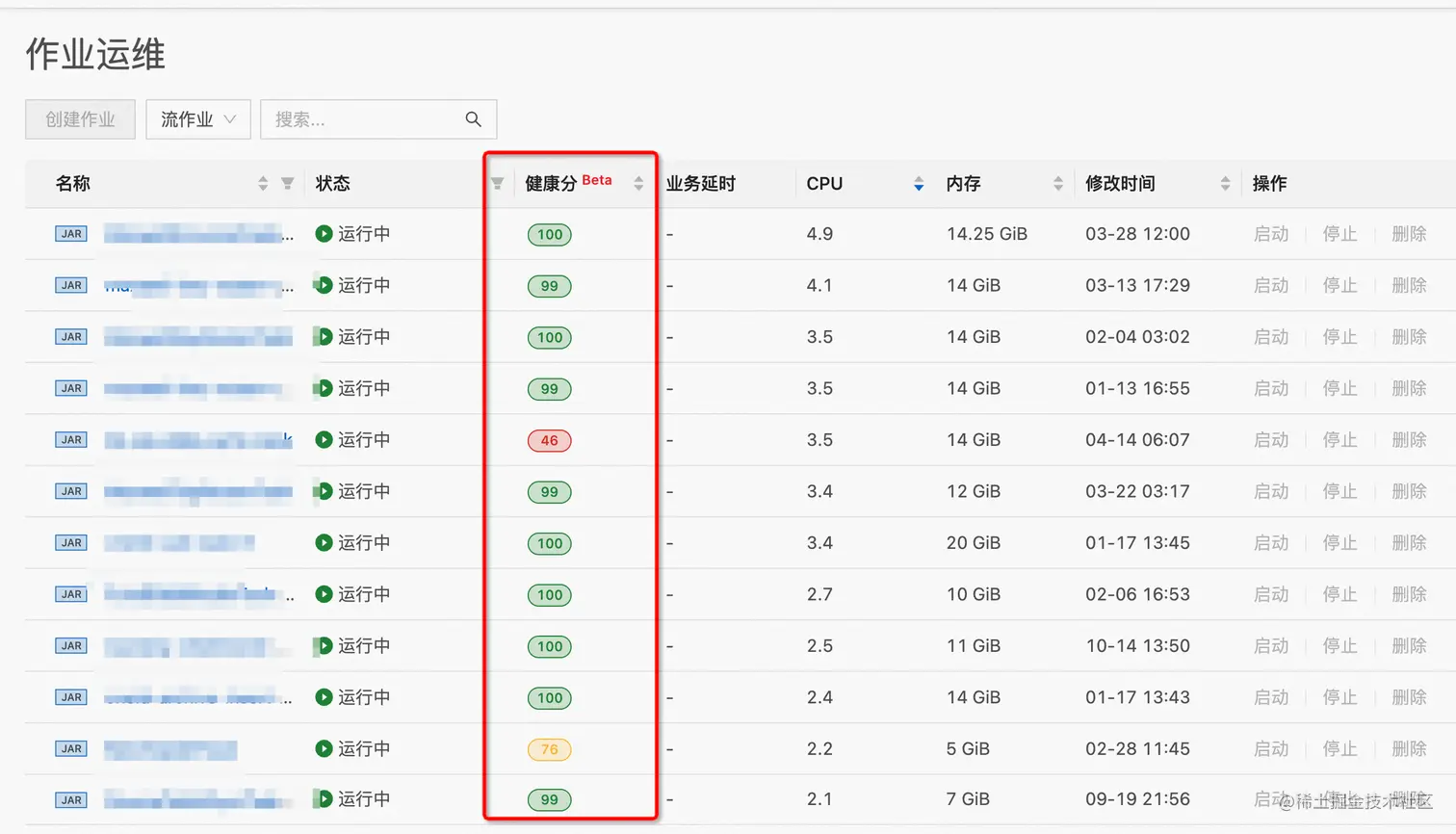Click JAR icon in the 12 GiB row
The image size is (1456, 834).
[71, 491]
